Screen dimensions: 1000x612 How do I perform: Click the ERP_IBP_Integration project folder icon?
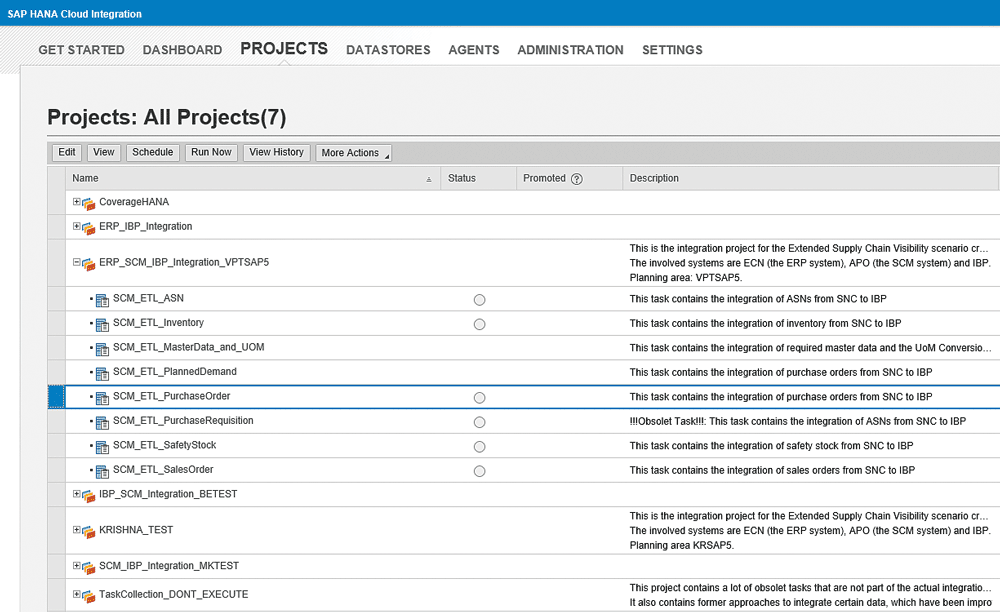pyautogui.click(x=89, y=228)
